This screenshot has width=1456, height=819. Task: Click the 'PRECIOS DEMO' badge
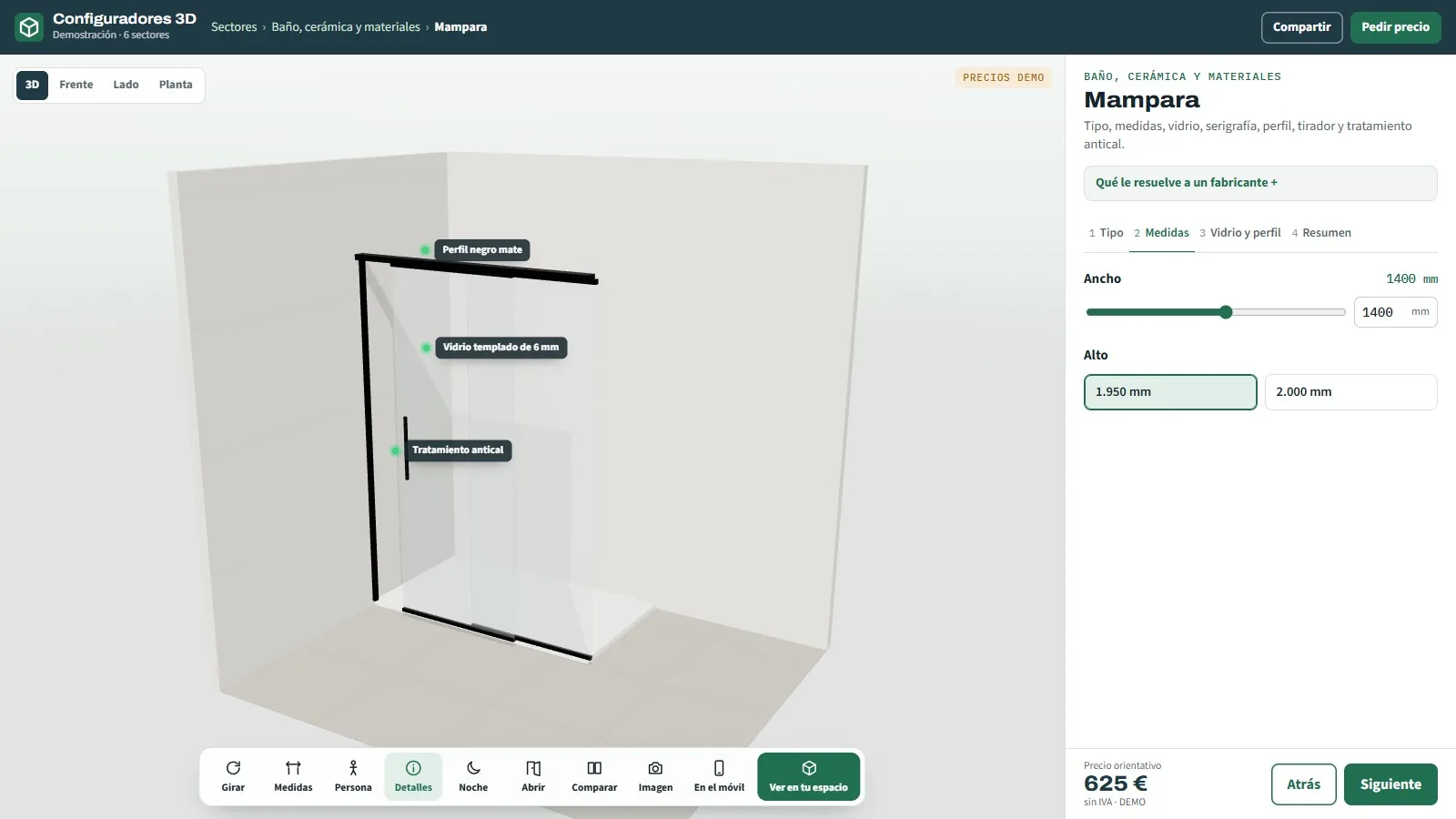click(1003, 78)
